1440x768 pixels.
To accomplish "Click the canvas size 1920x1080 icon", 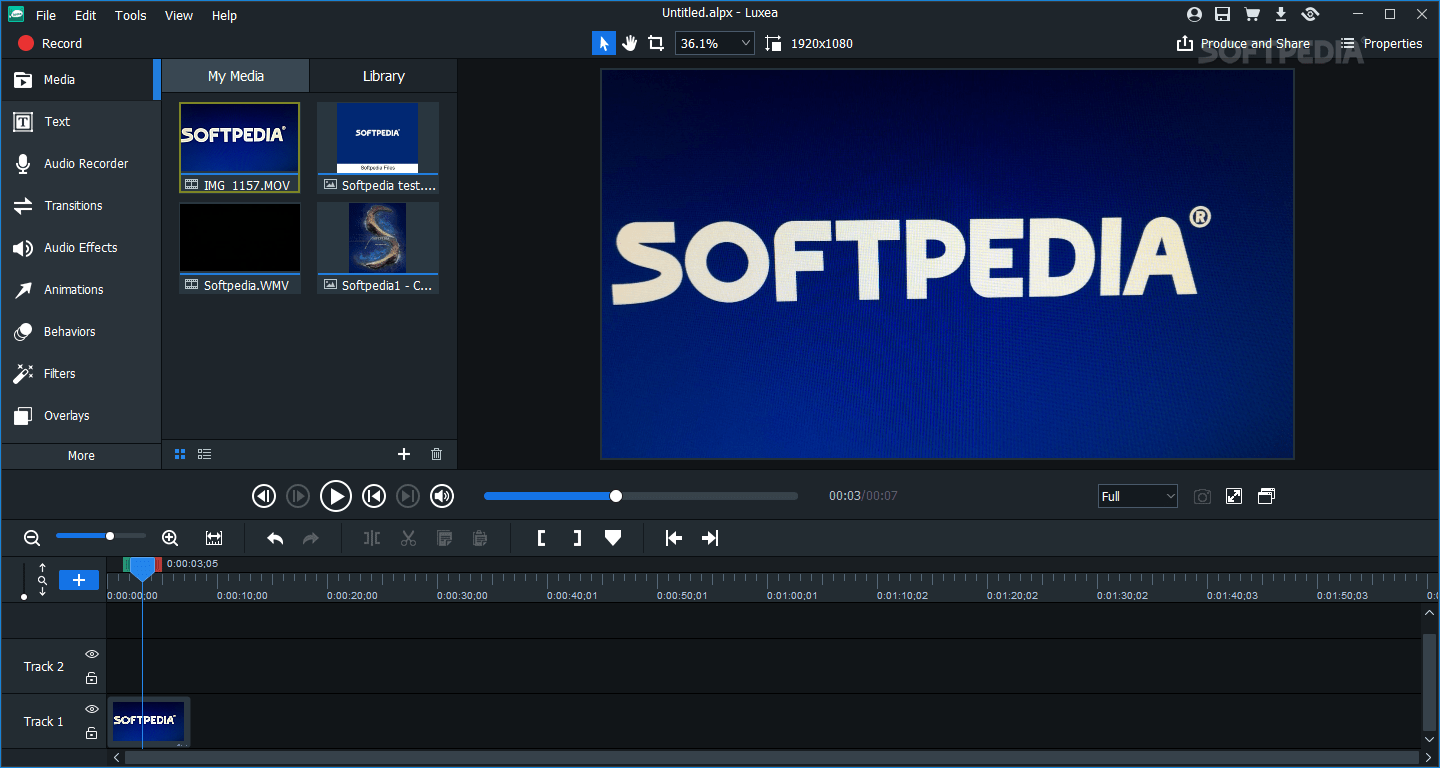I will point(773,43).
